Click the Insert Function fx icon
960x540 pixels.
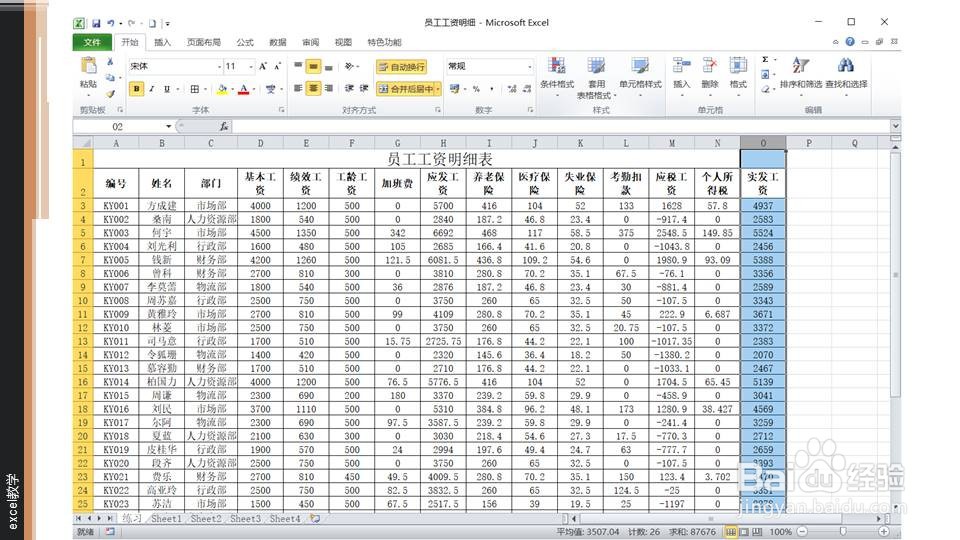224,126
